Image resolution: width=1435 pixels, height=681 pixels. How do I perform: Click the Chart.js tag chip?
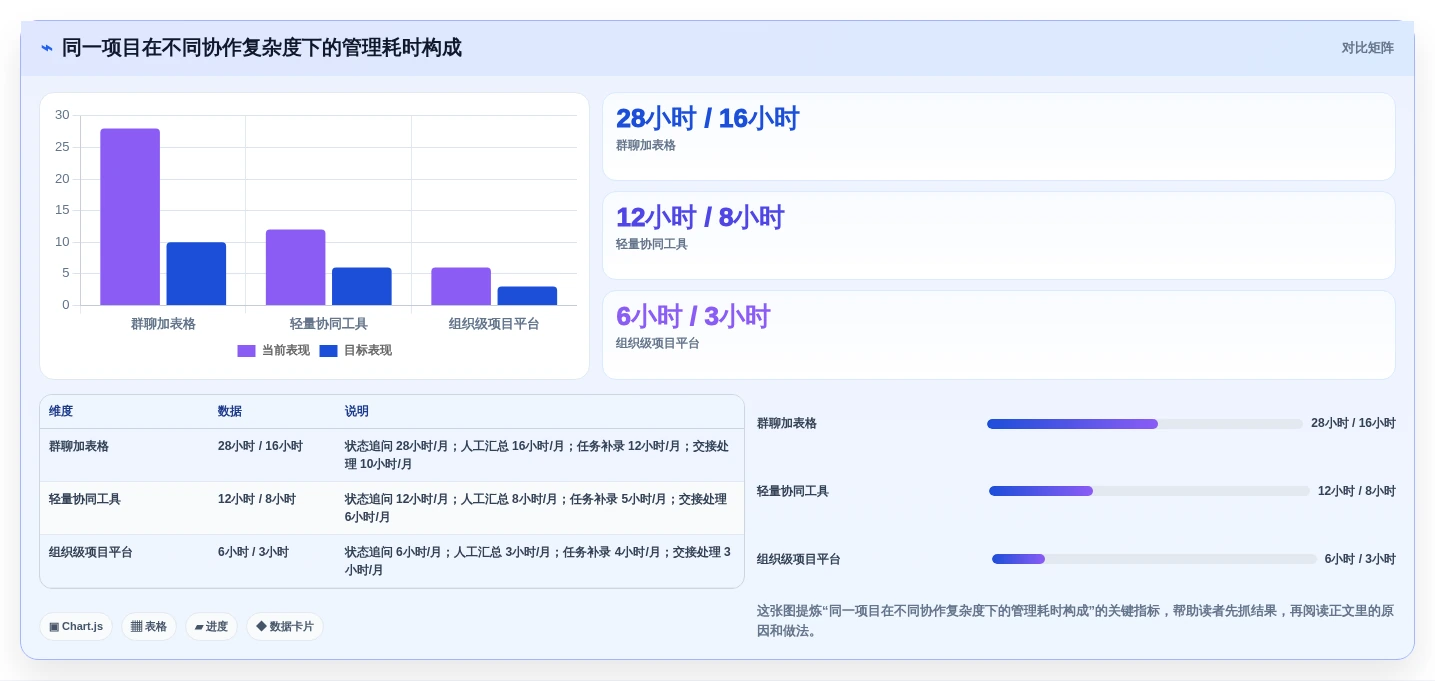pyautogui.click(x=76, y=627)
